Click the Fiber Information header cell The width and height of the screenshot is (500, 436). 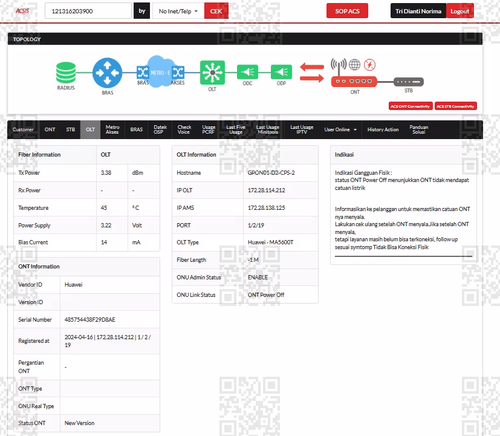55,155
